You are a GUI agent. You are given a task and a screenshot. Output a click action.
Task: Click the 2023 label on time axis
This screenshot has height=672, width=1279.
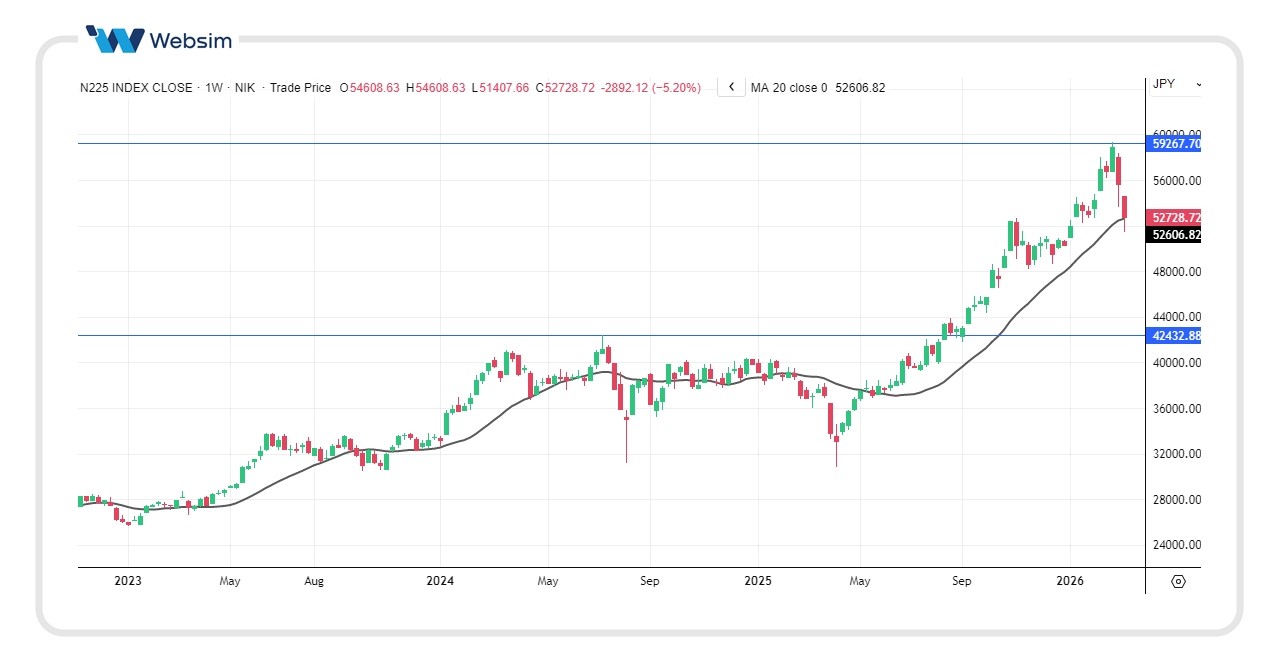click(x=128, y=581)
